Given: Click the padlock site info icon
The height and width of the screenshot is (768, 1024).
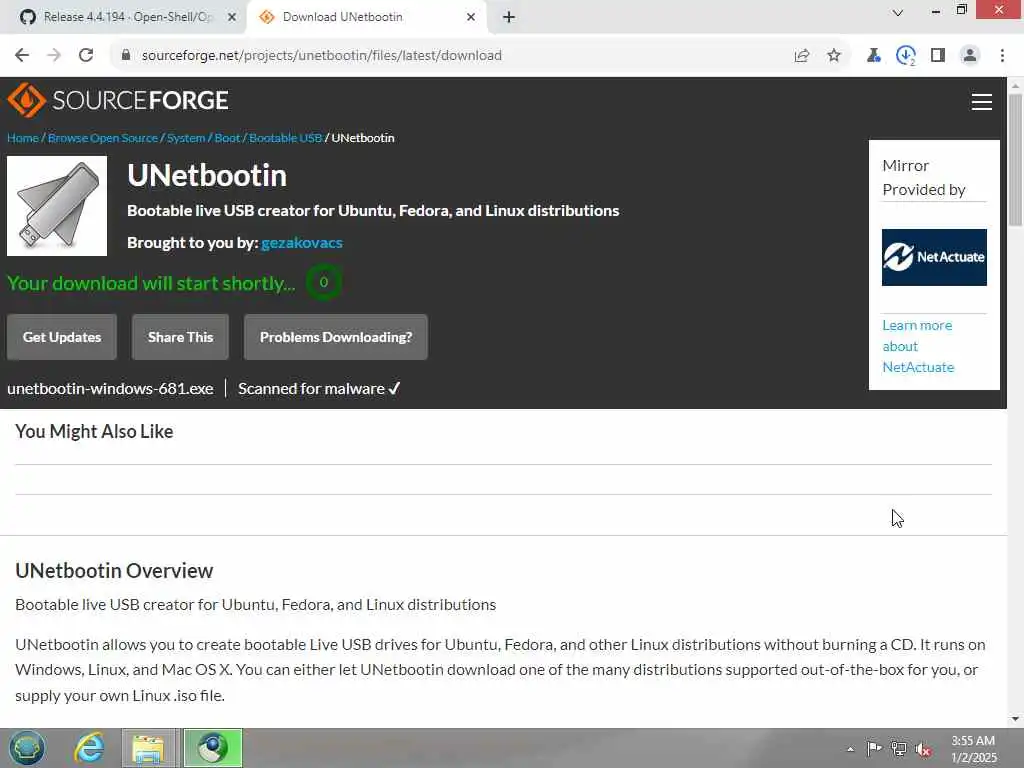Looking at the screenshot, I should point(125,56).
